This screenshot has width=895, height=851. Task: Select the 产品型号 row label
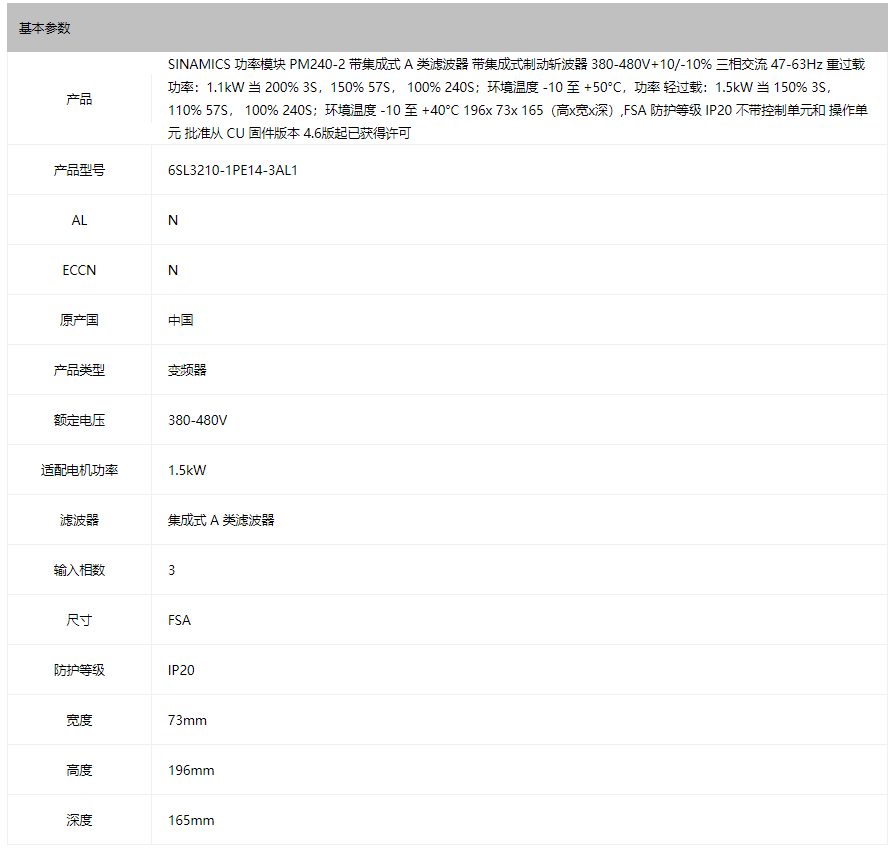[x=79, y=170]
